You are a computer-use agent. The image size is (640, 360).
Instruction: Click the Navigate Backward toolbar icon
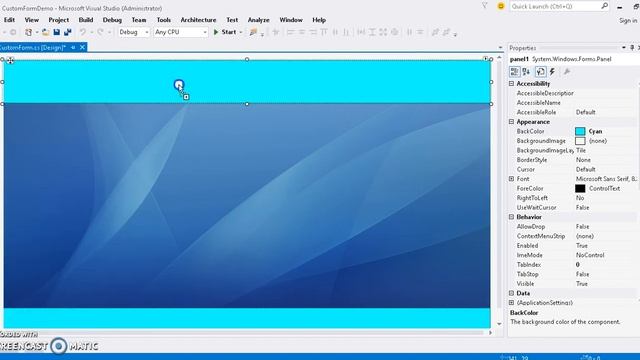pyautogui.click(x=13, y=32)
